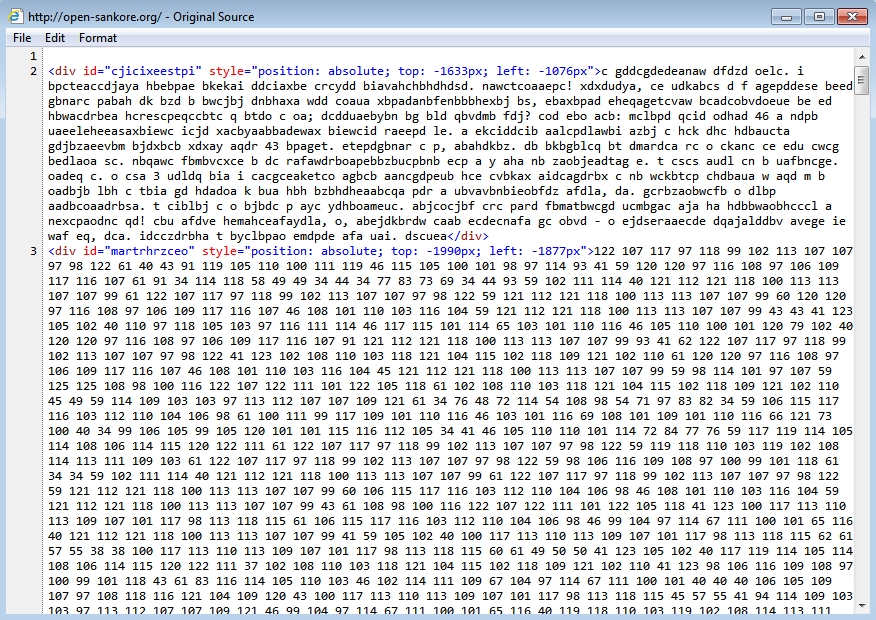876x620 pixels.
Task: Click the style attribute name on line 2
Action: coord(229,71)
